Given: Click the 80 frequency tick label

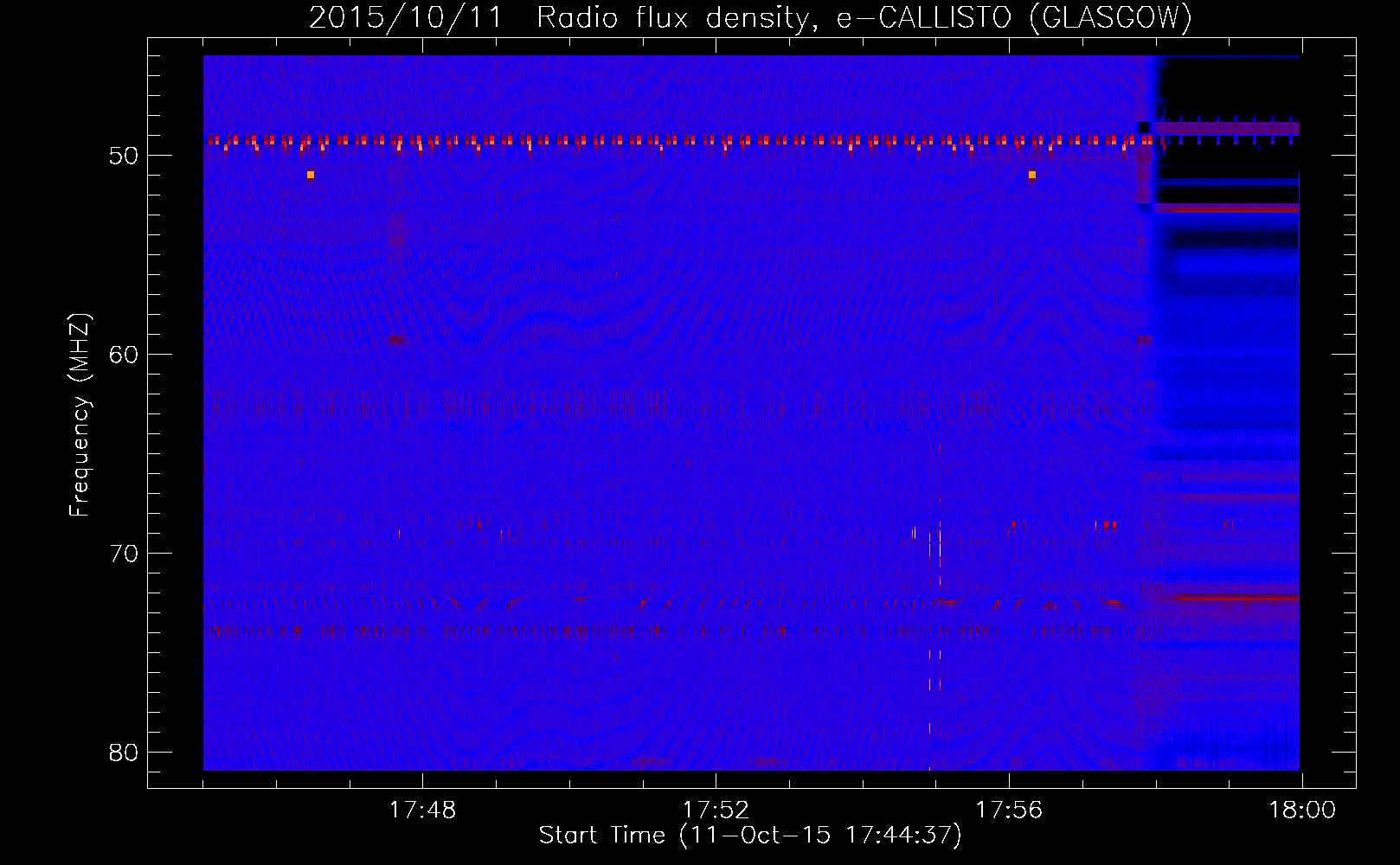Looking at the screenshot, I should coord(125,753).
